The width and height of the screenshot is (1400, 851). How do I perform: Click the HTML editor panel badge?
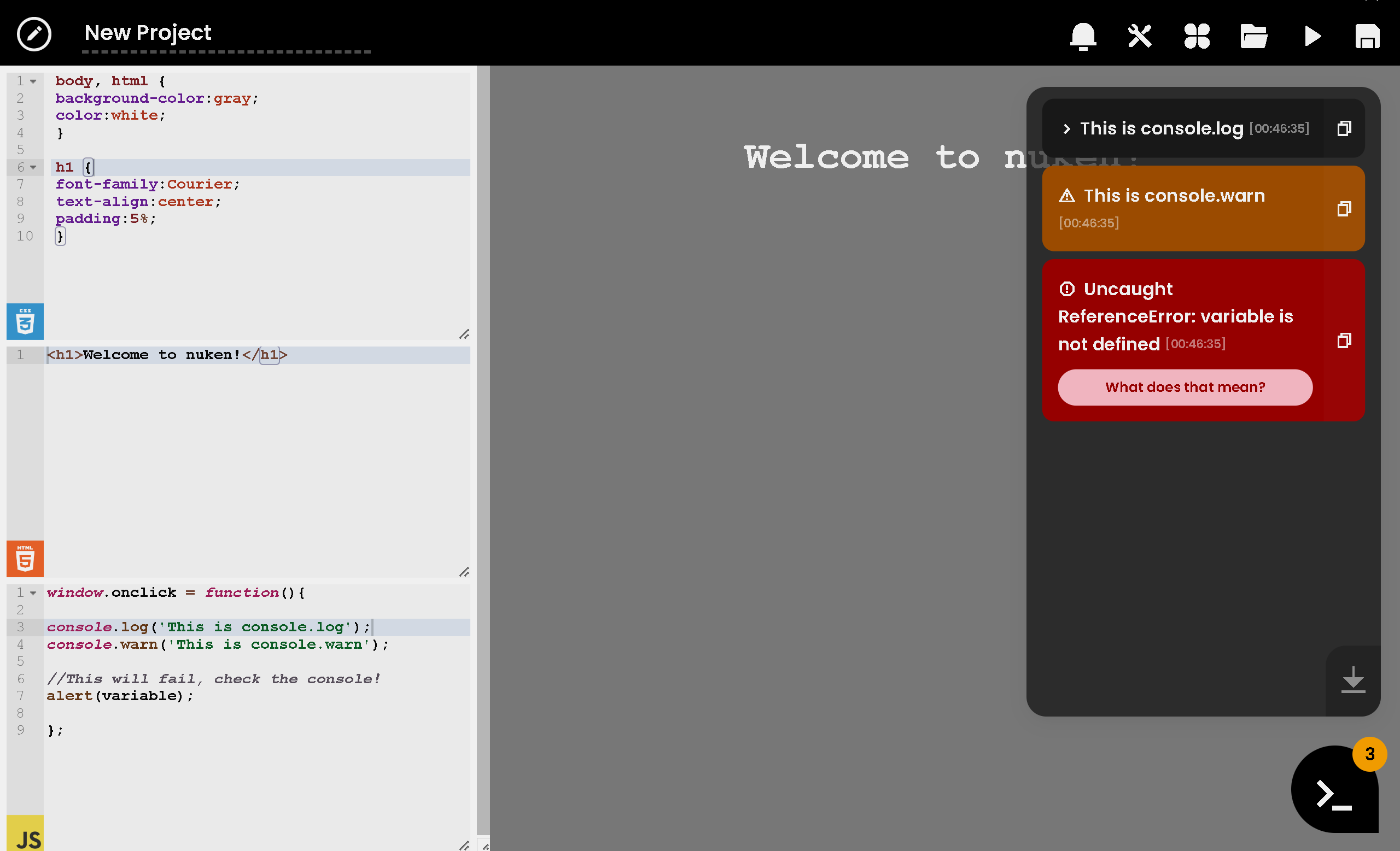point(25,559)
